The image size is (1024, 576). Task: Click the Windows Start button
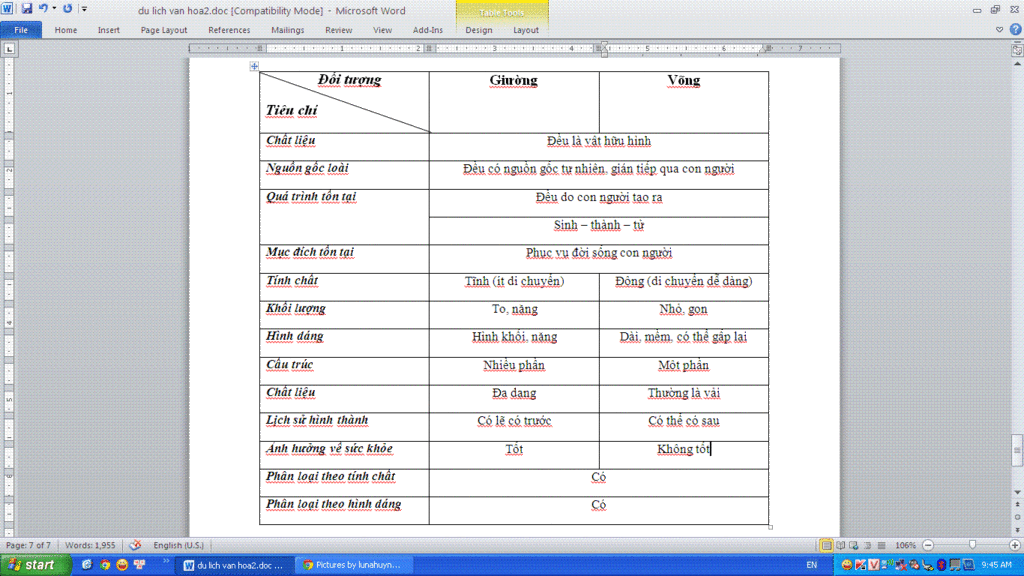click(x=35, y=565)
